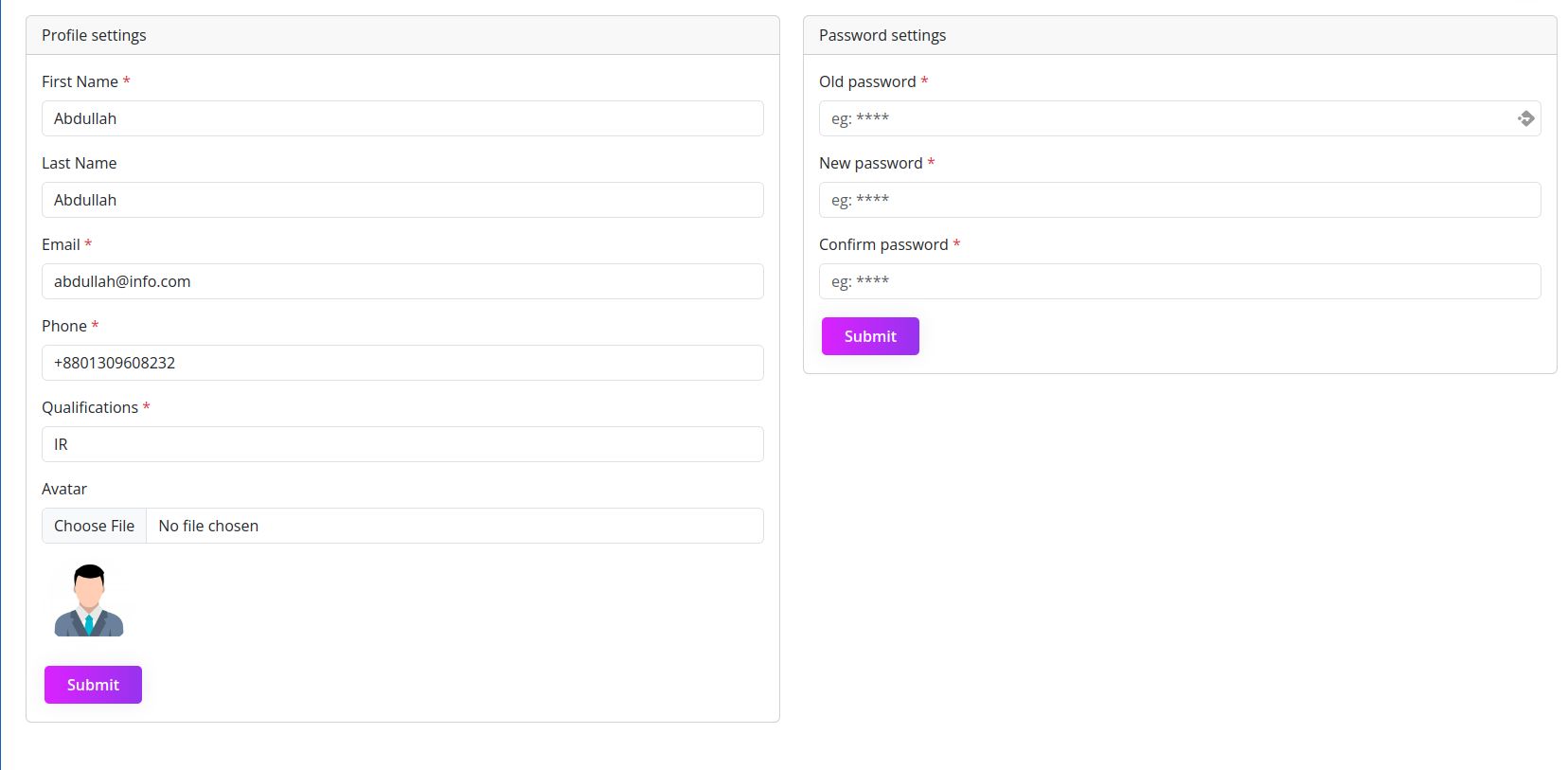
Task: Click the 'No file chosen' text area
Action: 208,526
